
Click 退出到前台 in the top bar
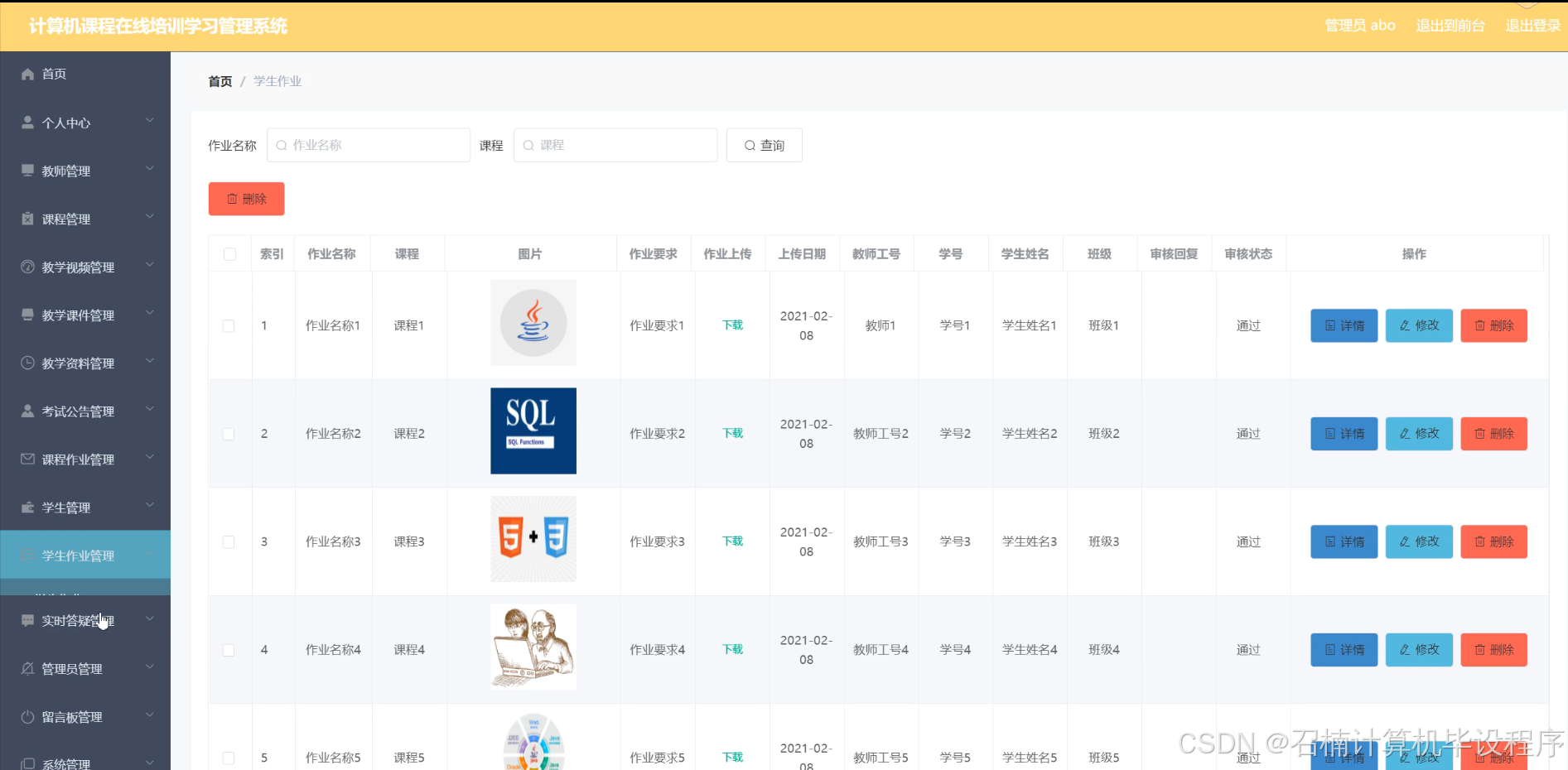click(x=1450, y=26)
